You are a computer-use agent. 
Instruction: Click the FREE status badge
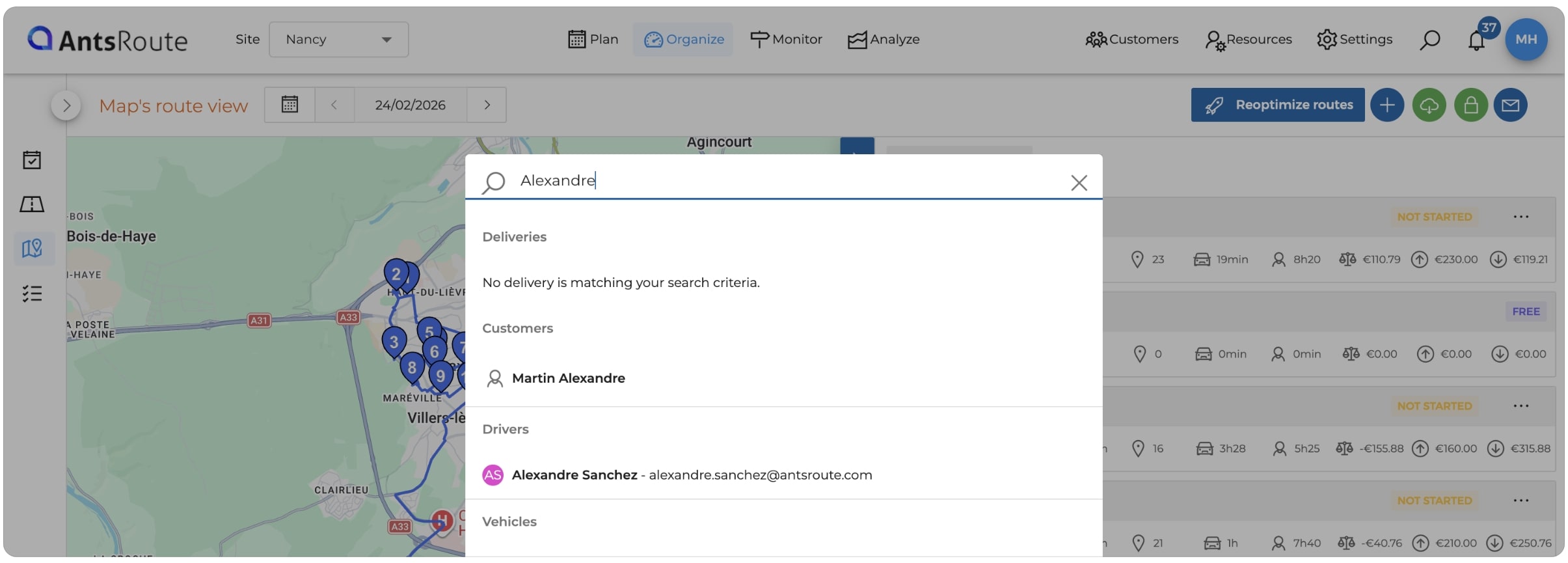[x=1526, y=311]
